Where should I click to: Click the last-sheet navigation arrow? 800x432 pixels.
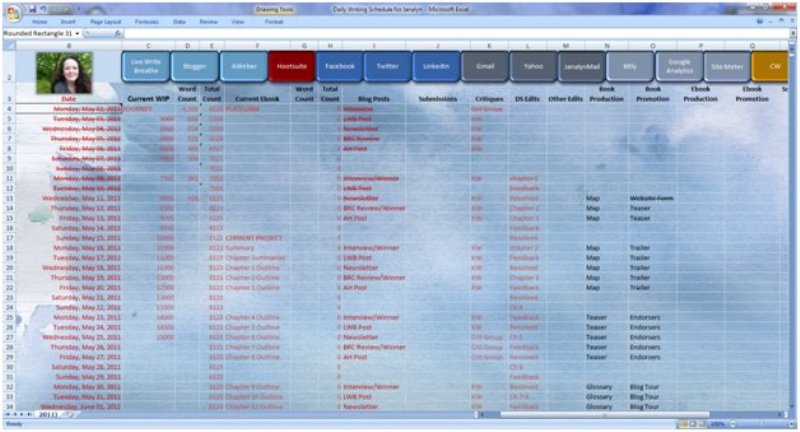[29, 415]
